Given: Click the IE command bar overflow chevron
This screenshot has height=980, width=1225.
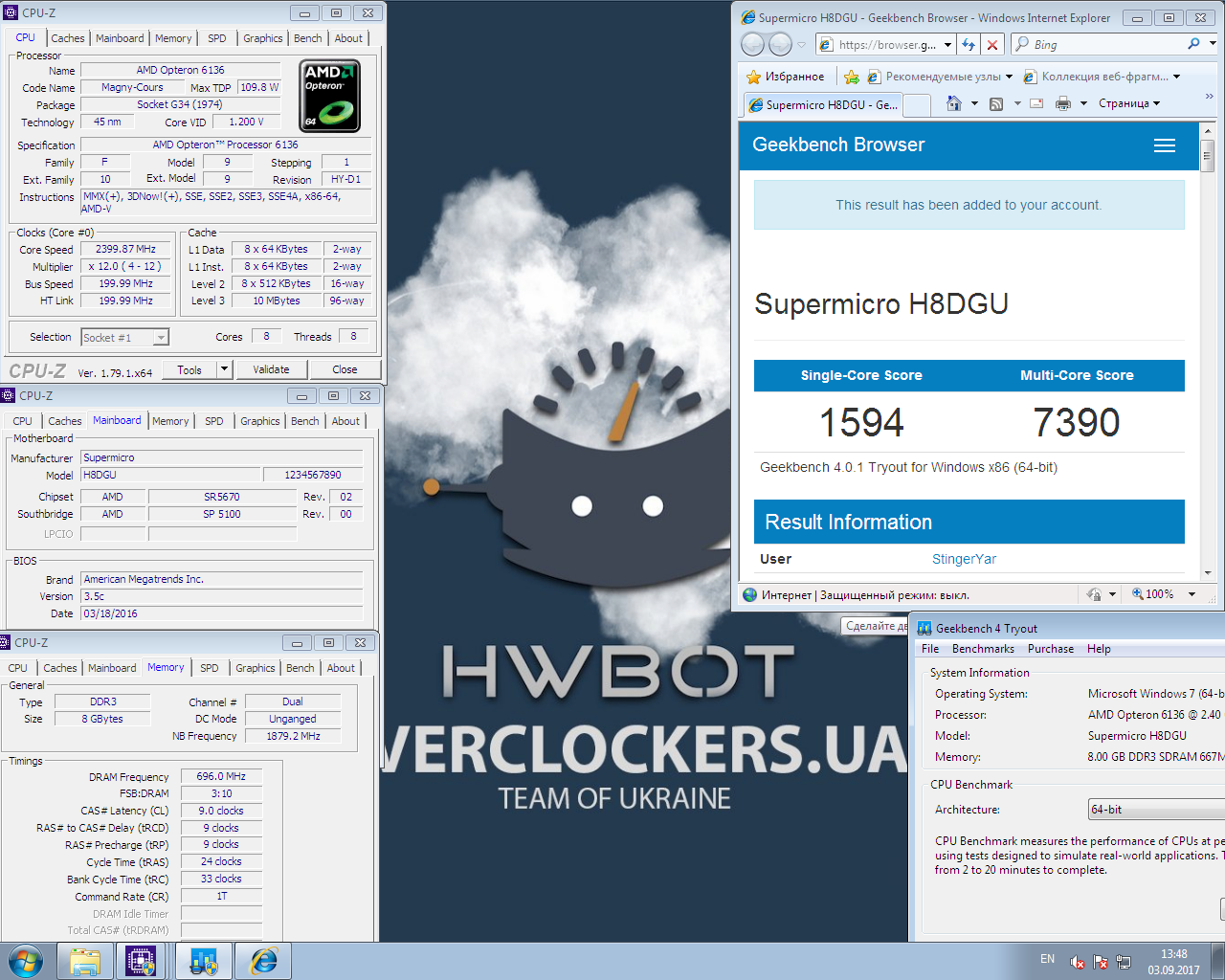Looking at the screenshot, I should 1210,96.
